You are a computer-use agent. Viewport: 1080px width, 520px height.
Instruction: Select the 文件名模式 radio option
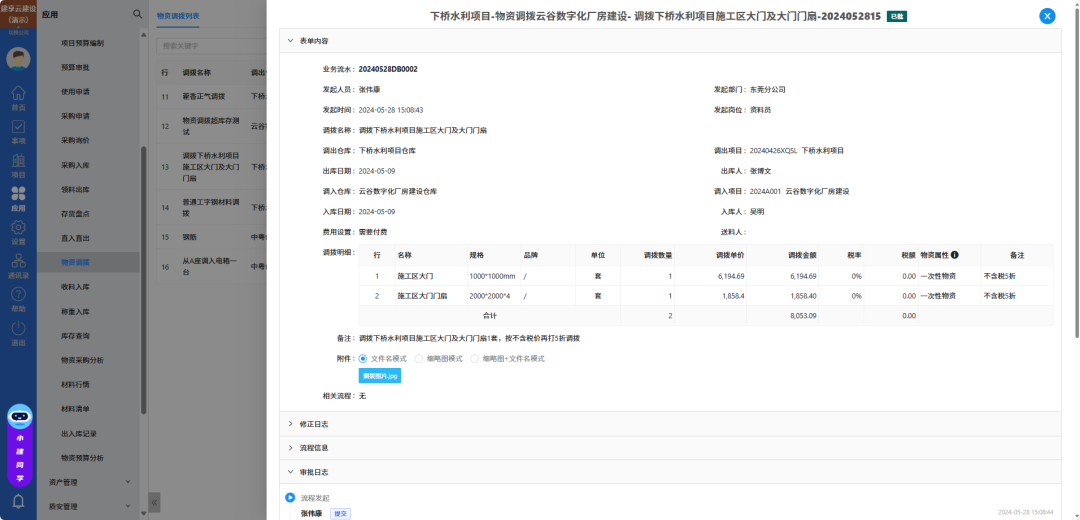click(x=363, y=358)
